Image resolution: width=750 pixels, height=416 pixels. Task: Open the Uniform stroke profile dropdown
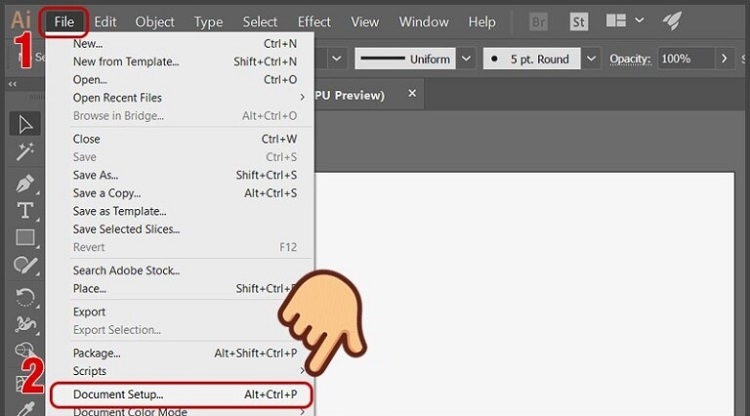tap(466, 59)
